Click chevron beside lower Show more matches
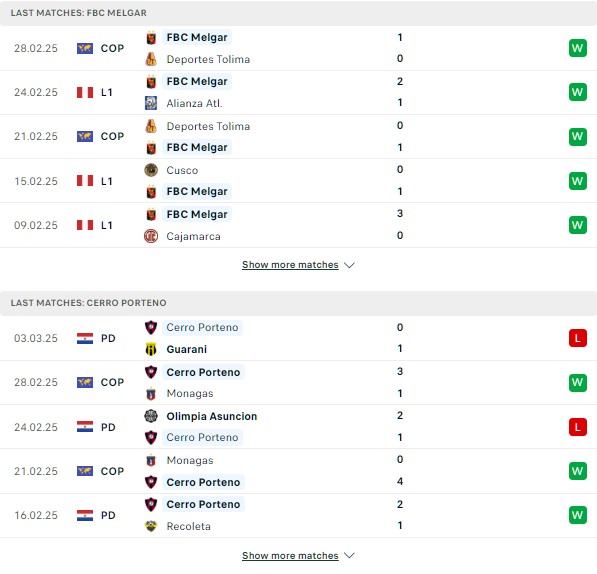This screenshot has width=597, height=574. click(349, 556)
